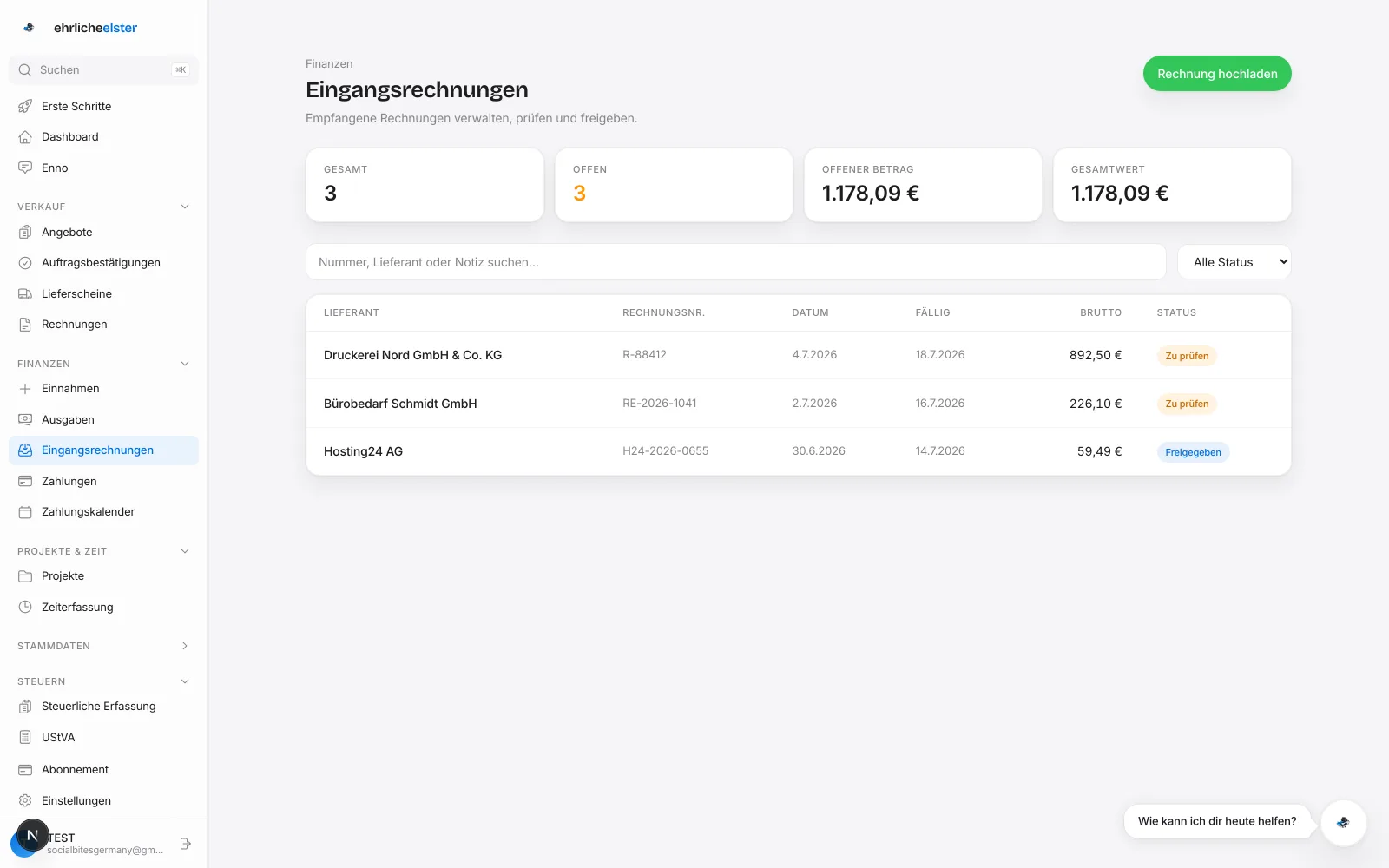This screenshot has width=1389, height=868.
Task: Open the Bürobedarf Schmidt GmbH invoice
Action: [798, 404]
